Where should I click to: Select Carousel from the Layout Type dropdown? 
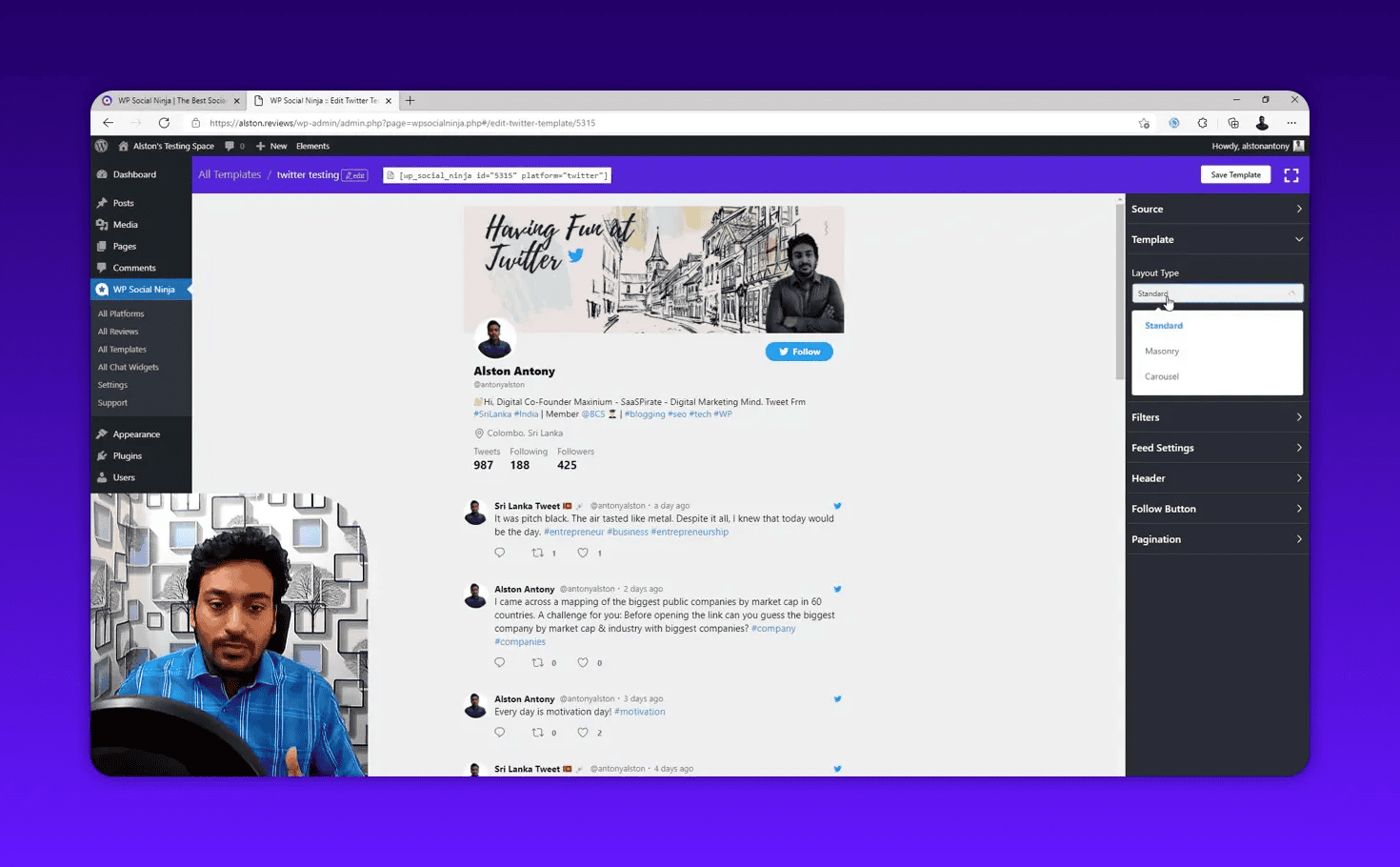1161,375
